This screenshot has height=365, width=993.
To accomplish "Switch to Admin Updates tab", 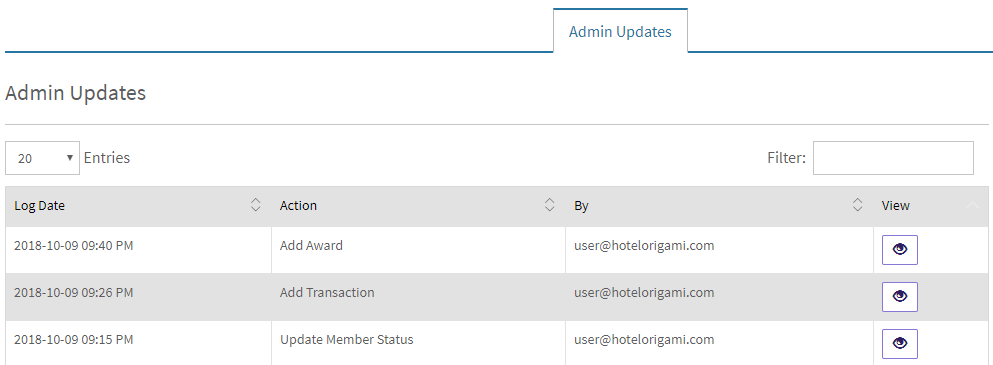I will [x=620, y=32].
